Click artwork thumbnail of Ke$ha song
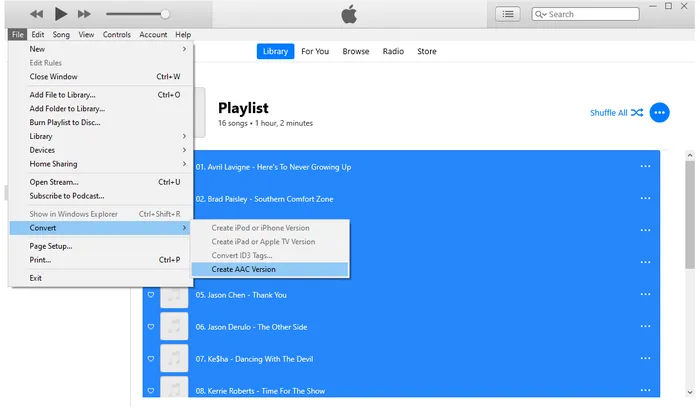 point(174,358)
